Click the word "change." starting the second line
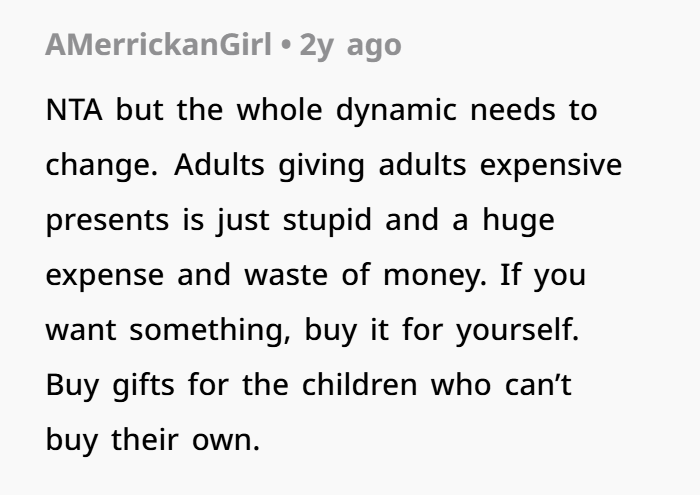The width and height of the screenshot is (700, 495). [x=101, y=165]
